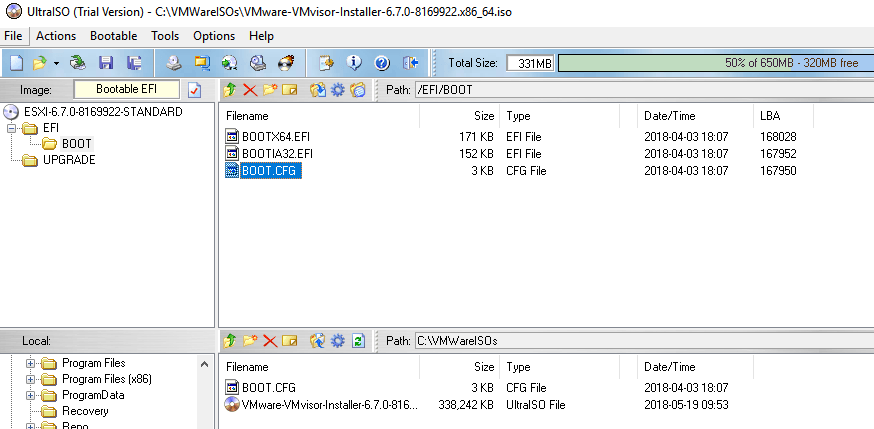Click the blue gear icon in image toolbar

click(x=338, y=90)
